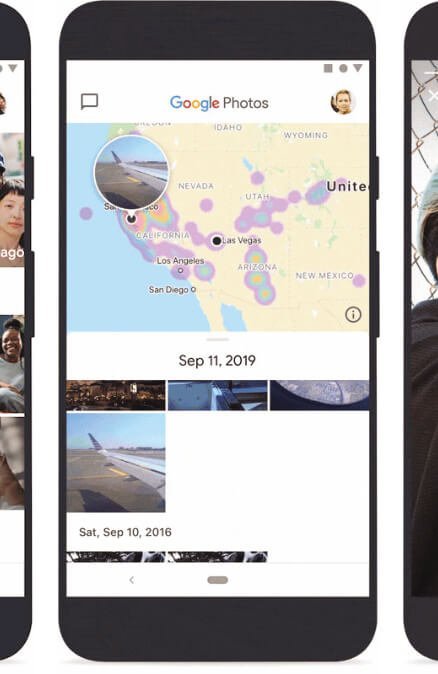Select the Sep 11, 2019 date header
This screenshot has width=438, height=674.
(217, 360)
